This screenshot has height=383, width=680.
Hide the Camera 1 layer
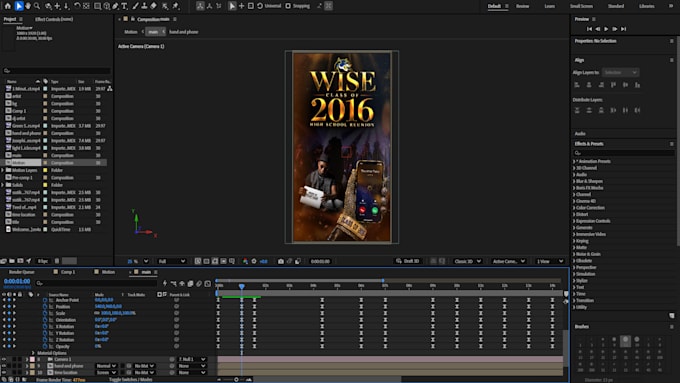[4, 359]
